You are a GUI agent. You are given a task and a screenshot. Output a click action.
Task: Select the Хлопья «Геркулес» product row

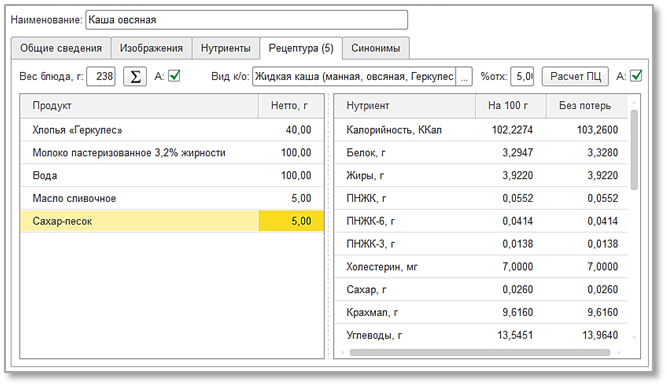click(172, 130)
